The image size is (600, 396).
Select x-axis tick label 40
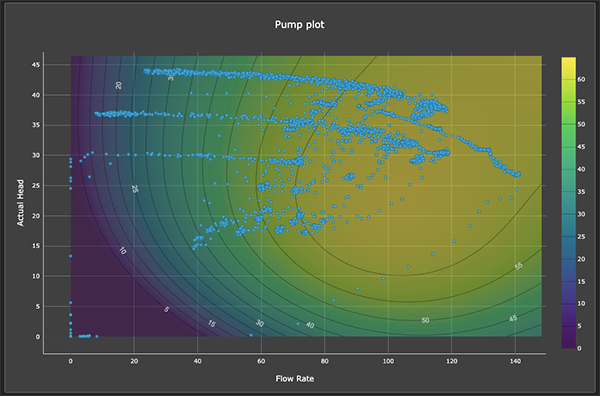click(x=197, y=361)
